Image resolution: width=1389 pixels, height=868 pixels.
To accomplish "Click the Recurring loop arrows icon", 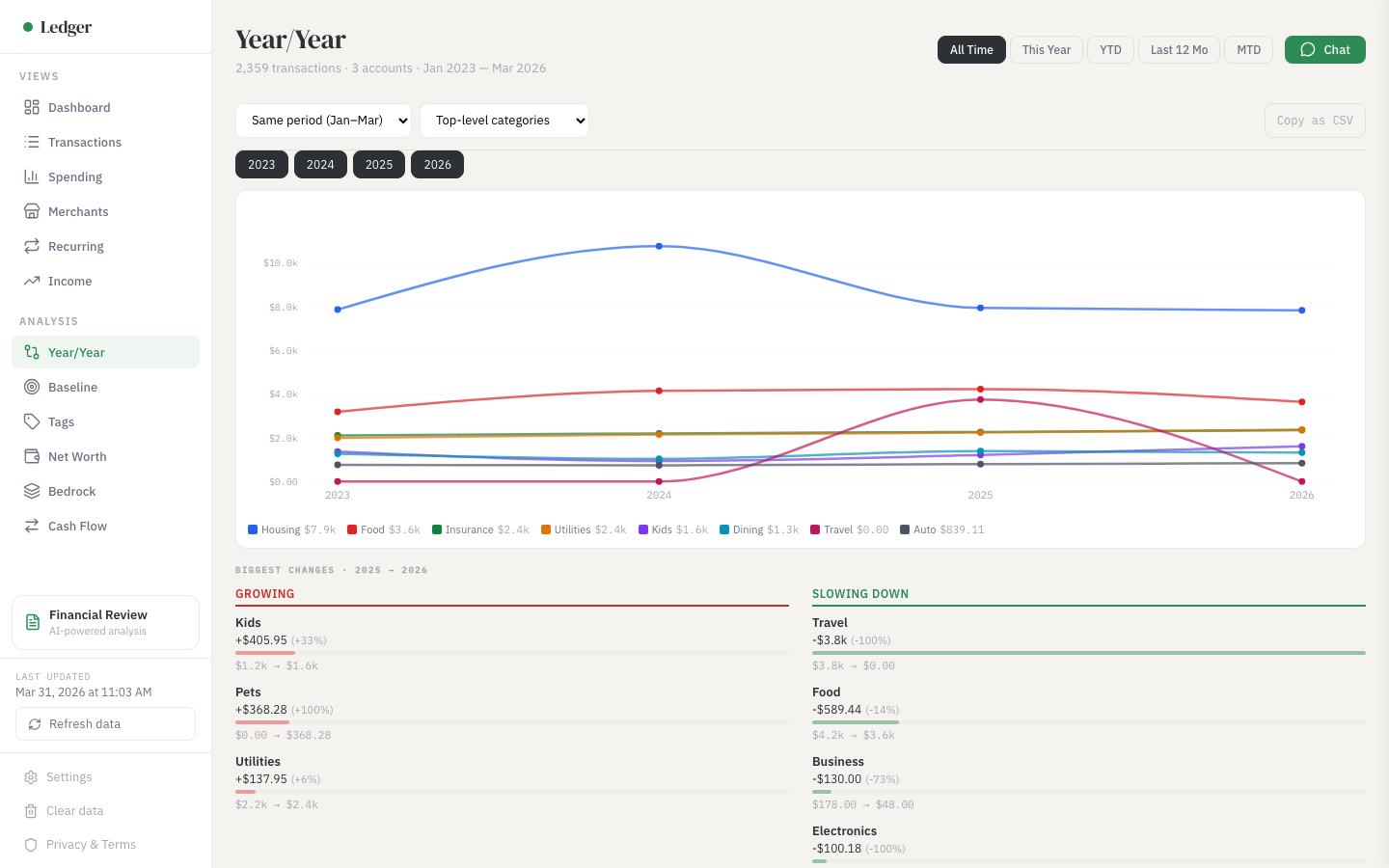I will coord(32,246).
